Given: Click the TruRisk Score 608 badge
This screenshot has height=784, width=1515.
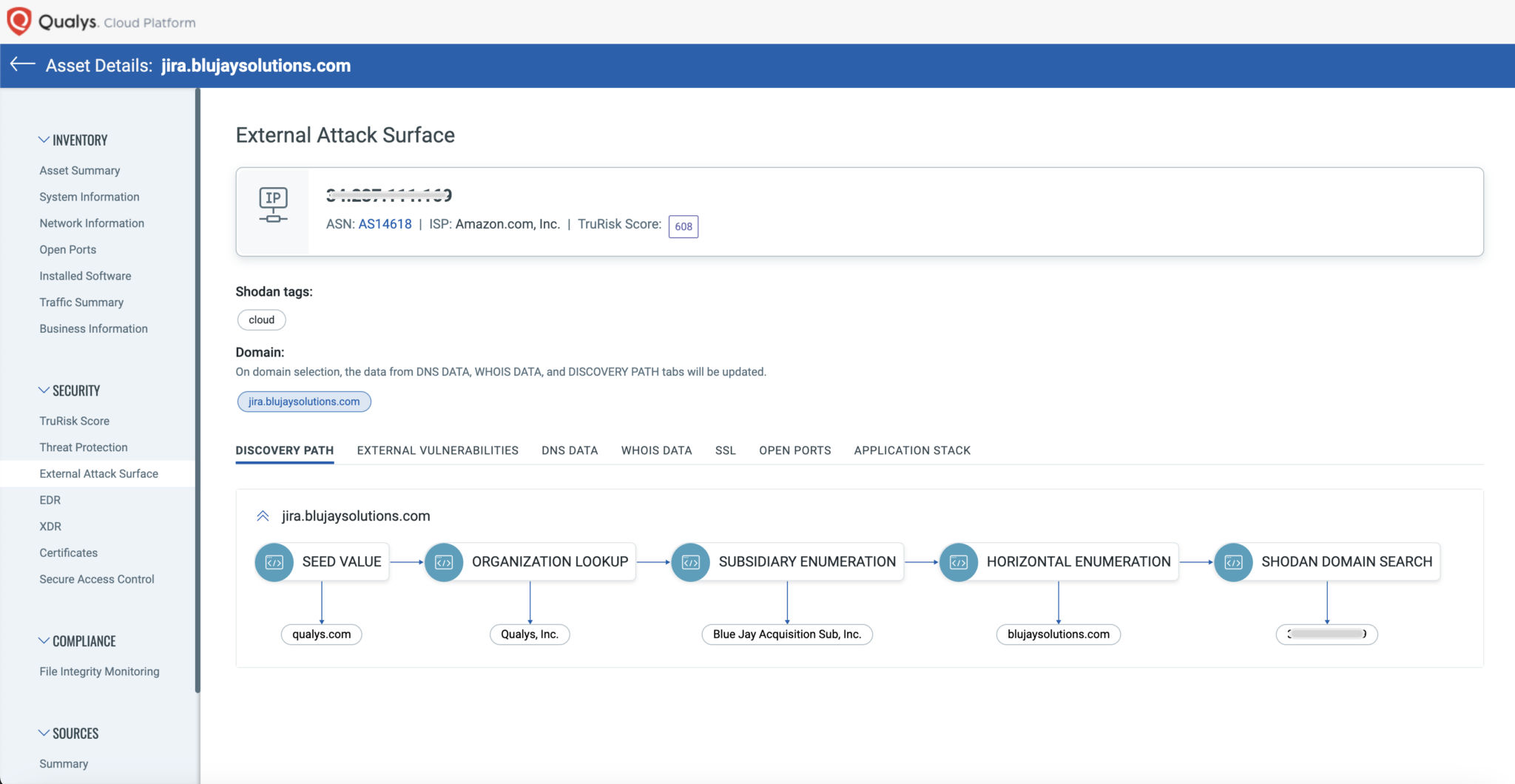Looking at the screenshot, I should point(684,226).
